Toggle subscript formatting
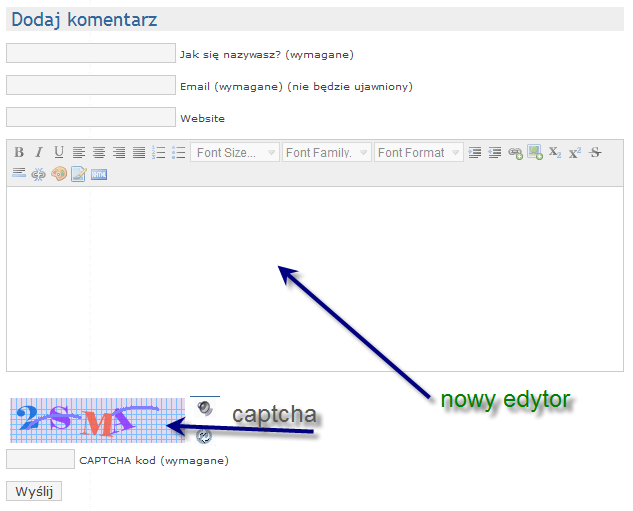Viewport: 633px width, 511px height. [555, 153]
